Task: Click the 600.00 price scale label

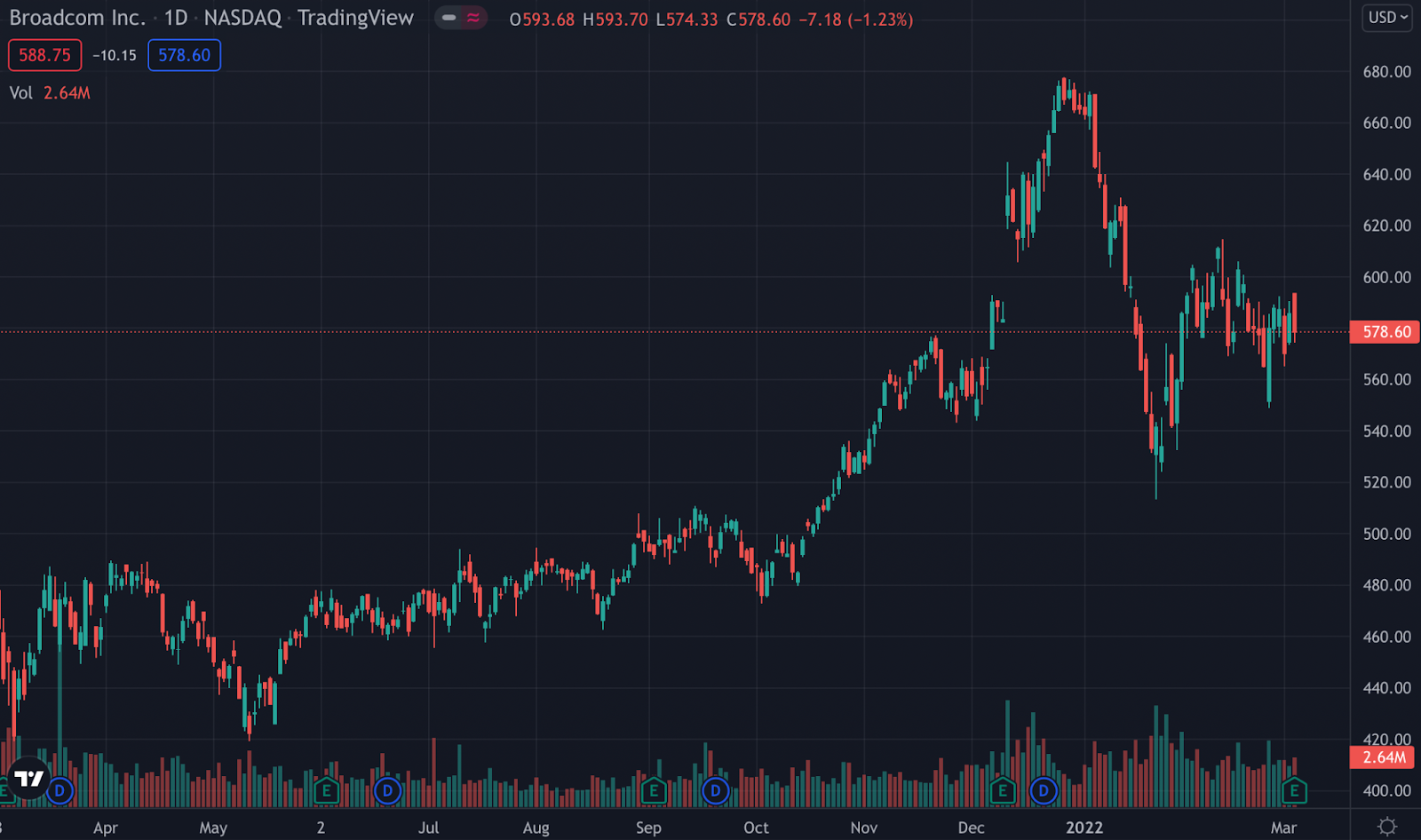Action: pos(1387,277)
